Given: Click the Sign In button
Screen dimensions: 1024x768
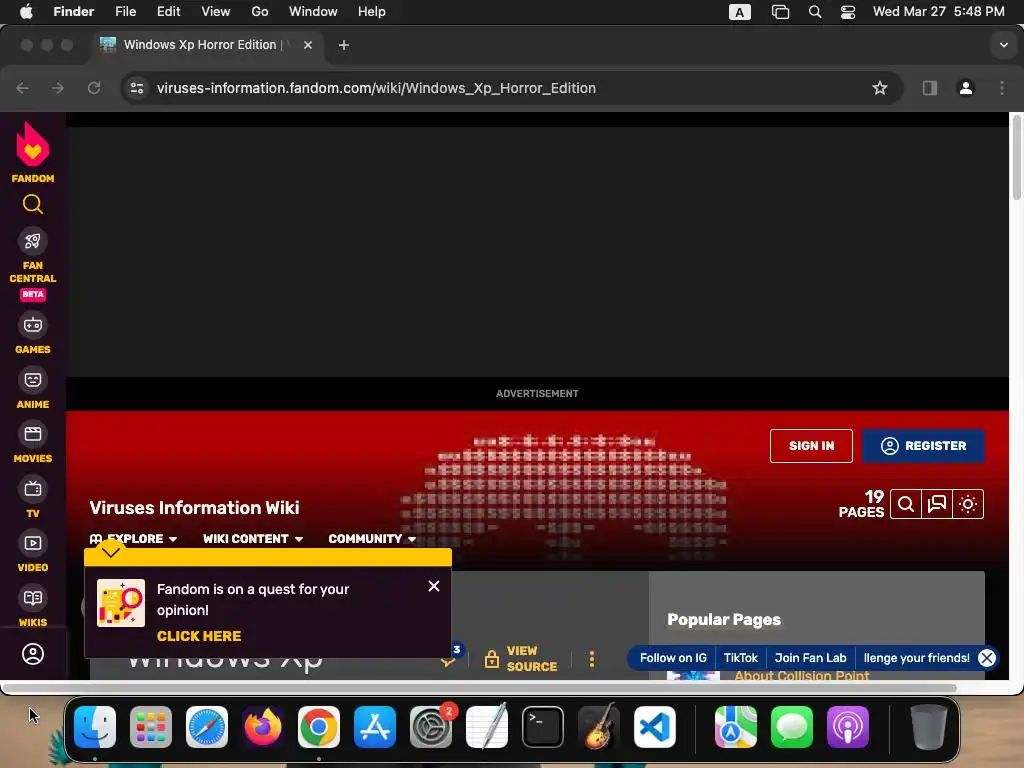Looking at the screenshot, I should [811, 446].
